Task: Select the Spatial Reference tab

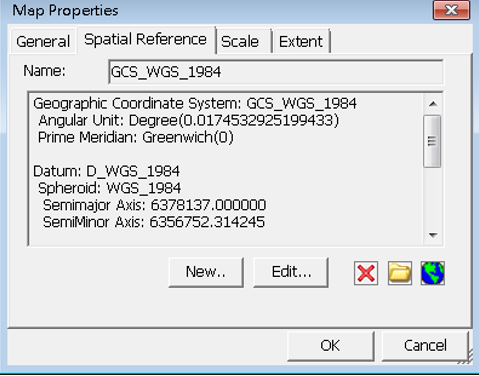Action: (x=146, y=40)
